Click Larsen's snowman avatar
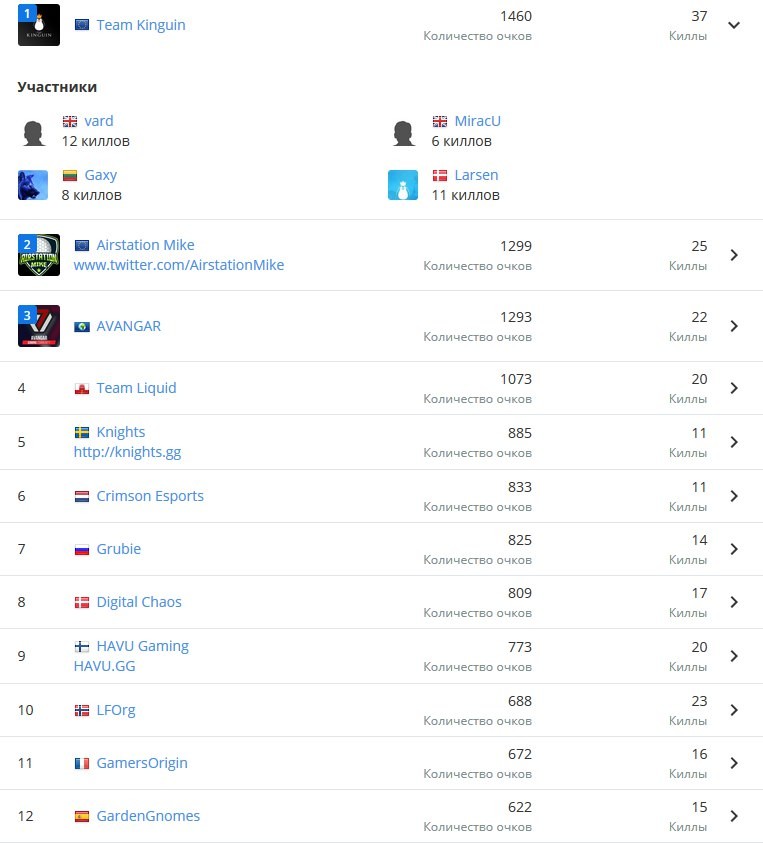The height and width of the screenshot is (843, 763). click(x=403, y=185)
